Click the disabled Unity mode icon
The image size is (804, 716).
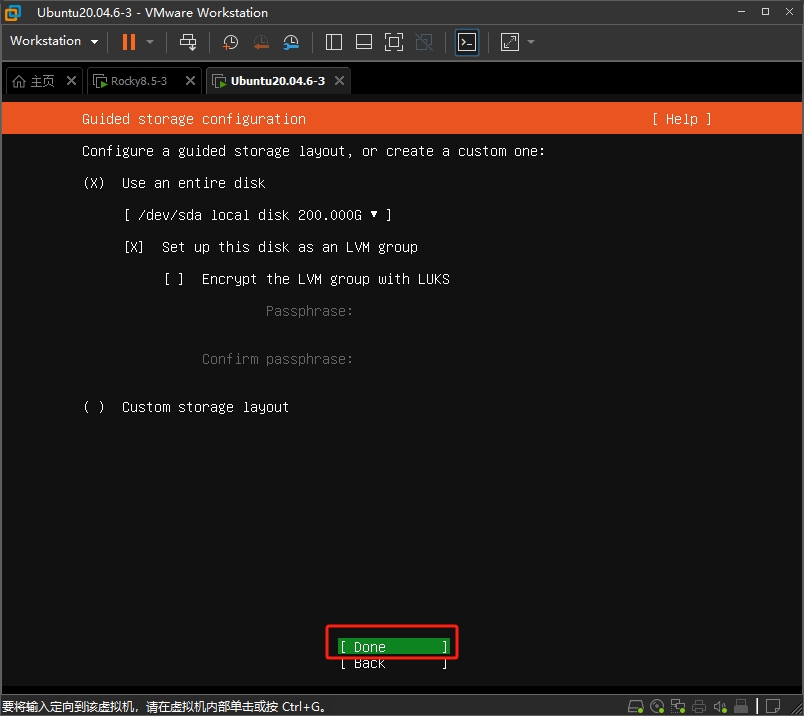click(x=424, y=42)
